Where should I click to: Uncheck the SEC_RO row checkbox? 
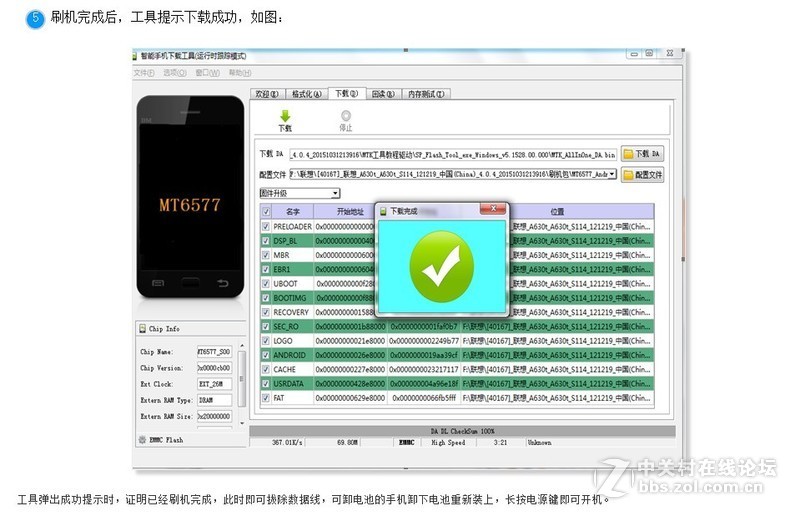(266, 326)
